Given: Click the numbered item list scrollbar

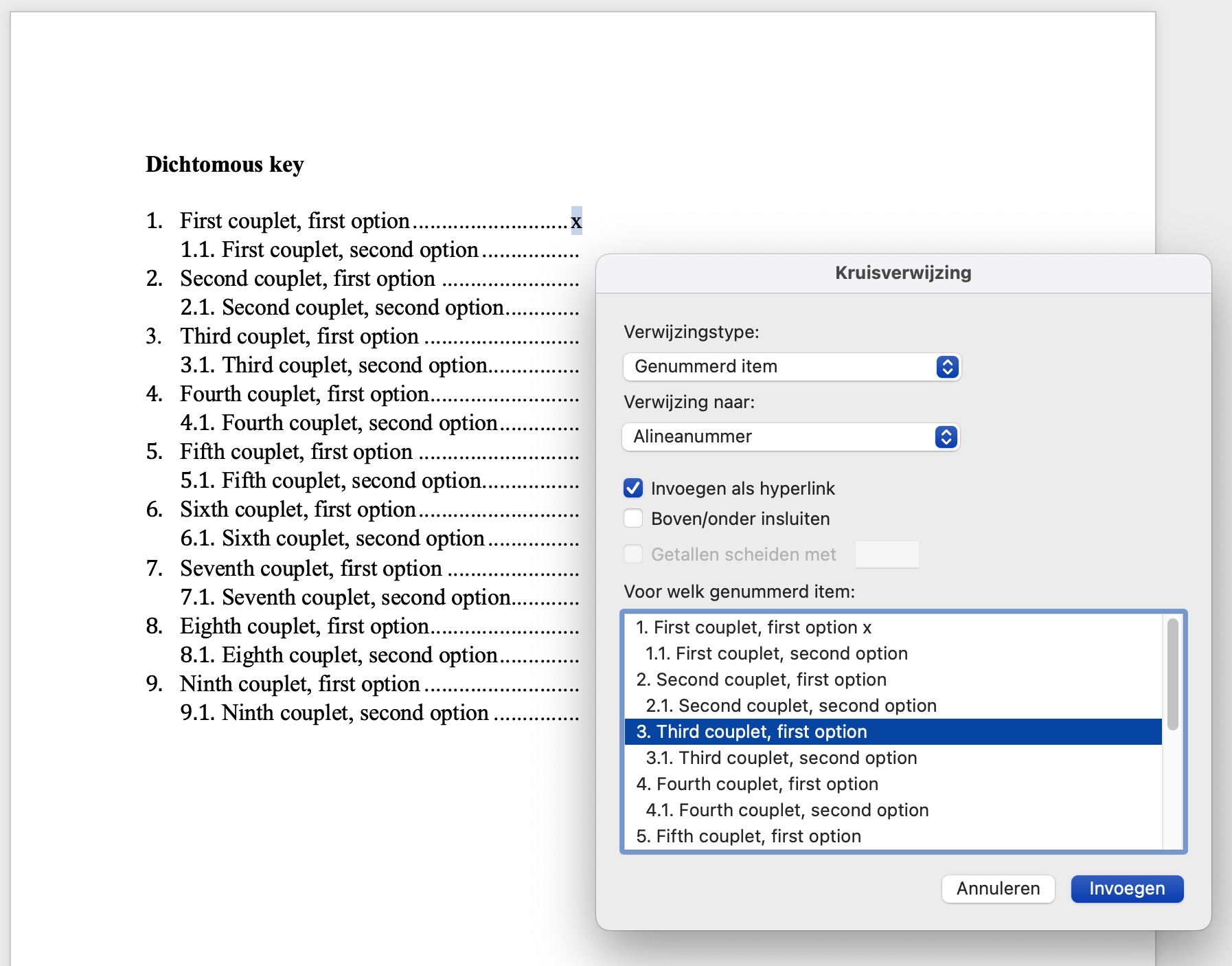Looking at the screenshot, I should [1173, 675].
